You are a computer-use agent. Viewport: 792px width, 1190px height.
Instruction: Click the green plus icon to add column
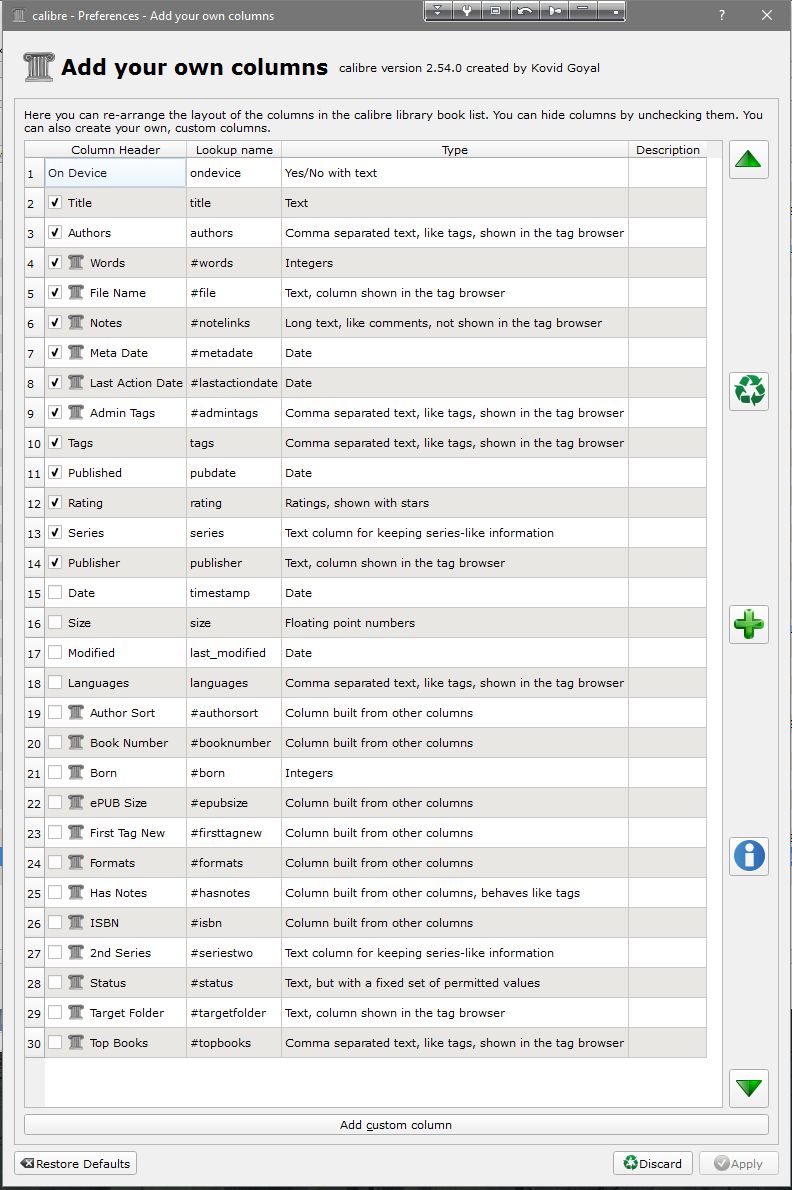(748, 624)
